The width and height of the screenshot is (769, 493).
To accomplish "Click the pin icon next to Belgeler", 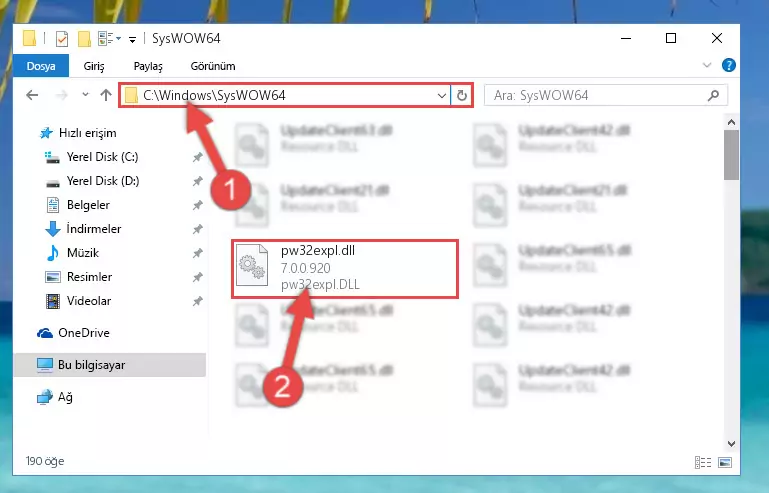I will click(197, 206).
